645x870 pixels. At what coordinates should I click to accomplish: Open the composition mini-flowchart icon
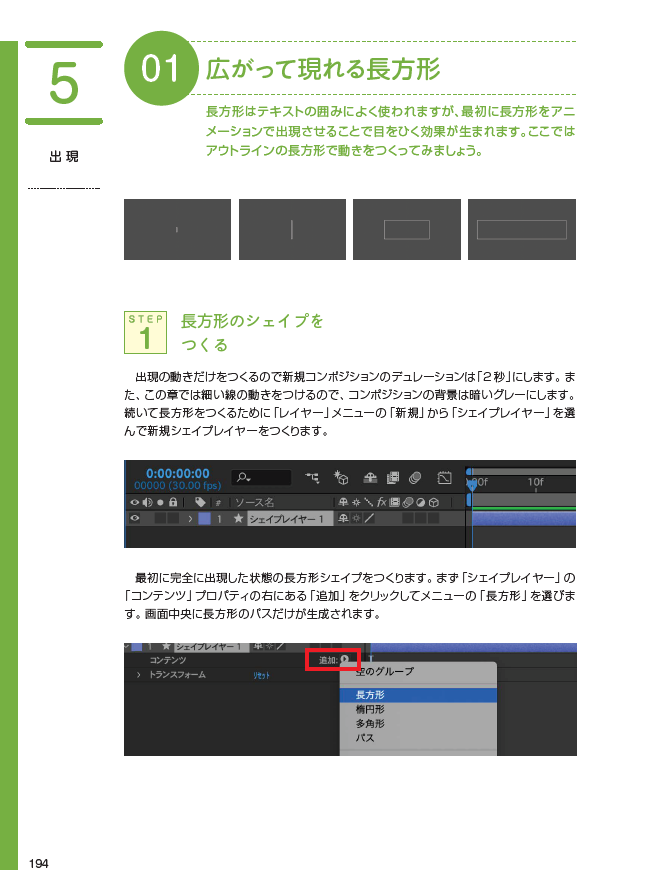coord(313,477)
